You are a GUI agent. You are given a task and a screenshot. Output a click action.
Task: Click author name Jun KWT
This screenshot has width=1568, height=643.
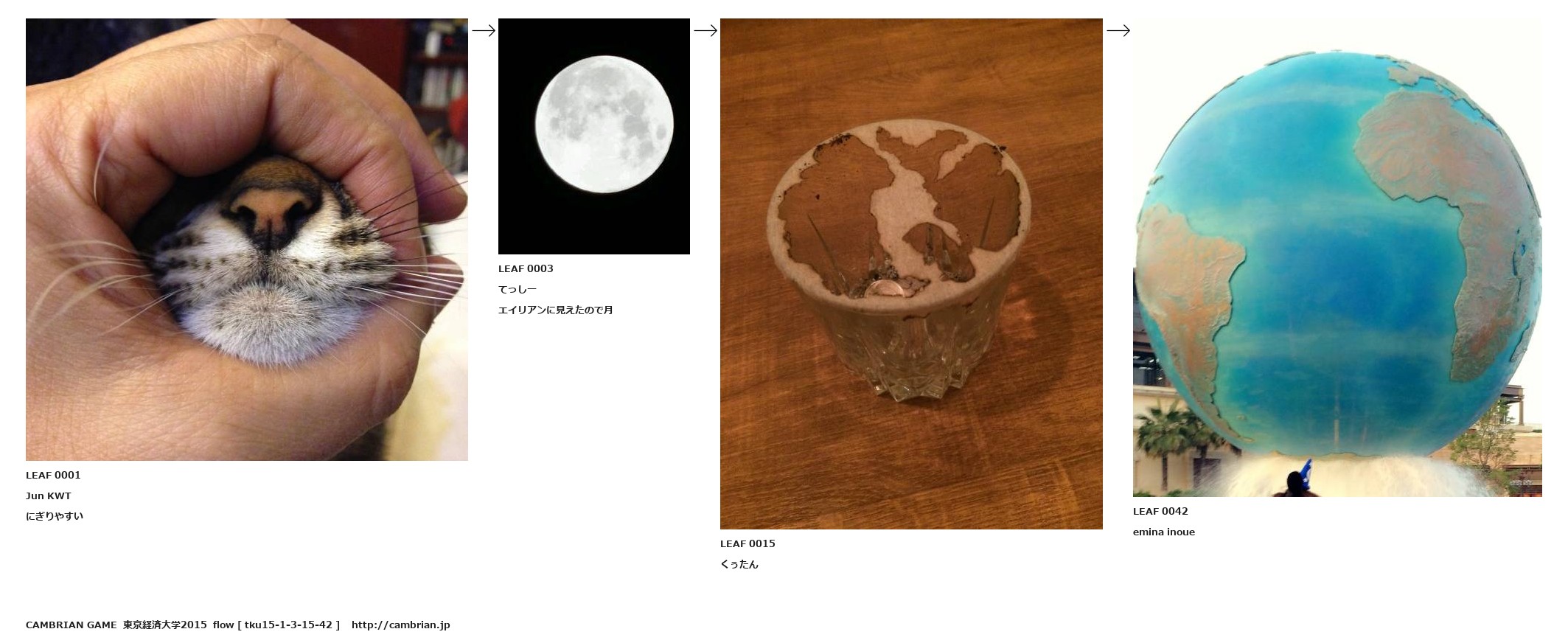click(x=49, y=496)
